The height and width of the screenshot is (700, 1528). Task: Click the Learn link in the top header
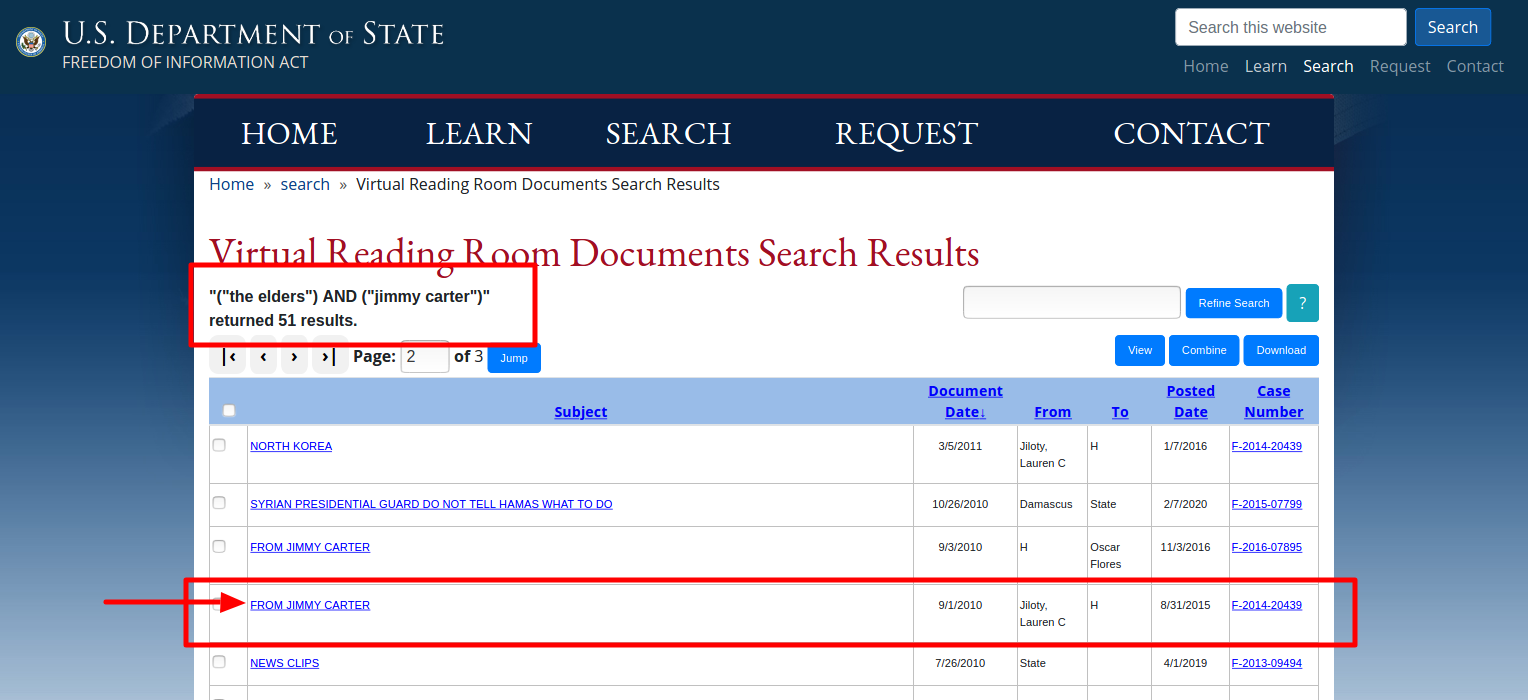pos(1266,66)
